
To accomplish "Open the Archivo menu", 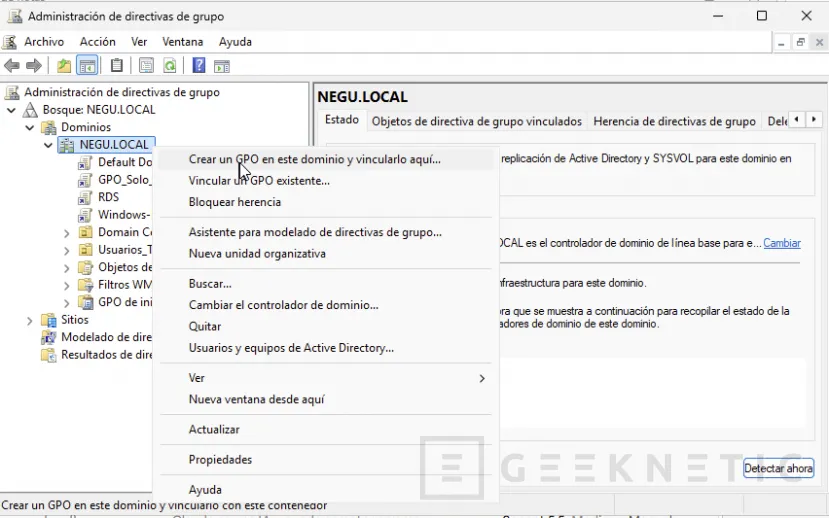I will point(44,42).
